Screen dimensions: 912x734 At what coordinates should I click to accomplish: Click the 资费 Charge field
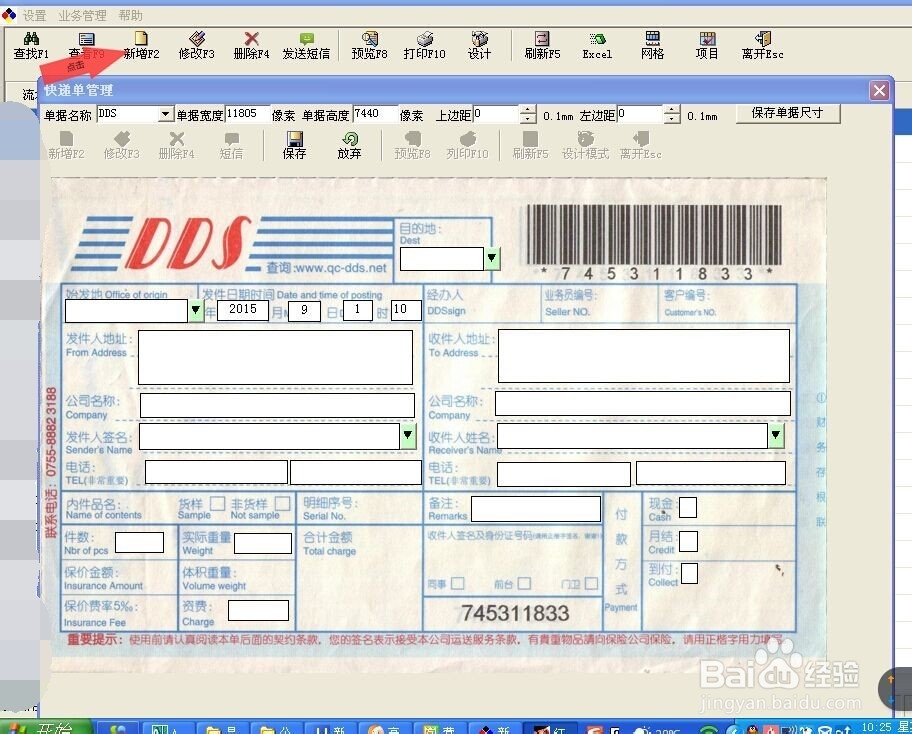click(x=258, y=610)
